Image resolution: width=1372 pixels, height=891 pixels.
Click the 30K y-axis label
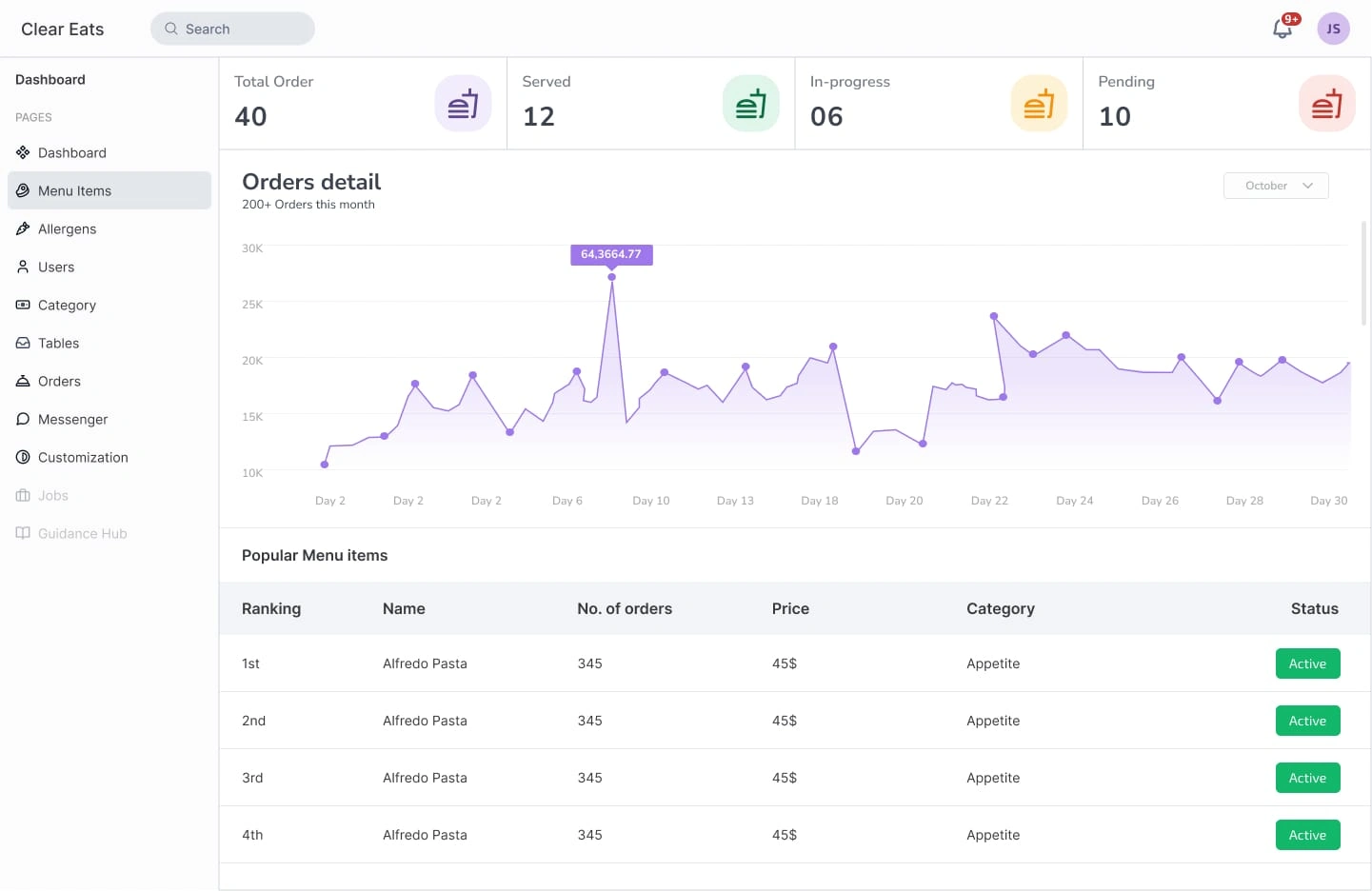(x=252, y=248)
